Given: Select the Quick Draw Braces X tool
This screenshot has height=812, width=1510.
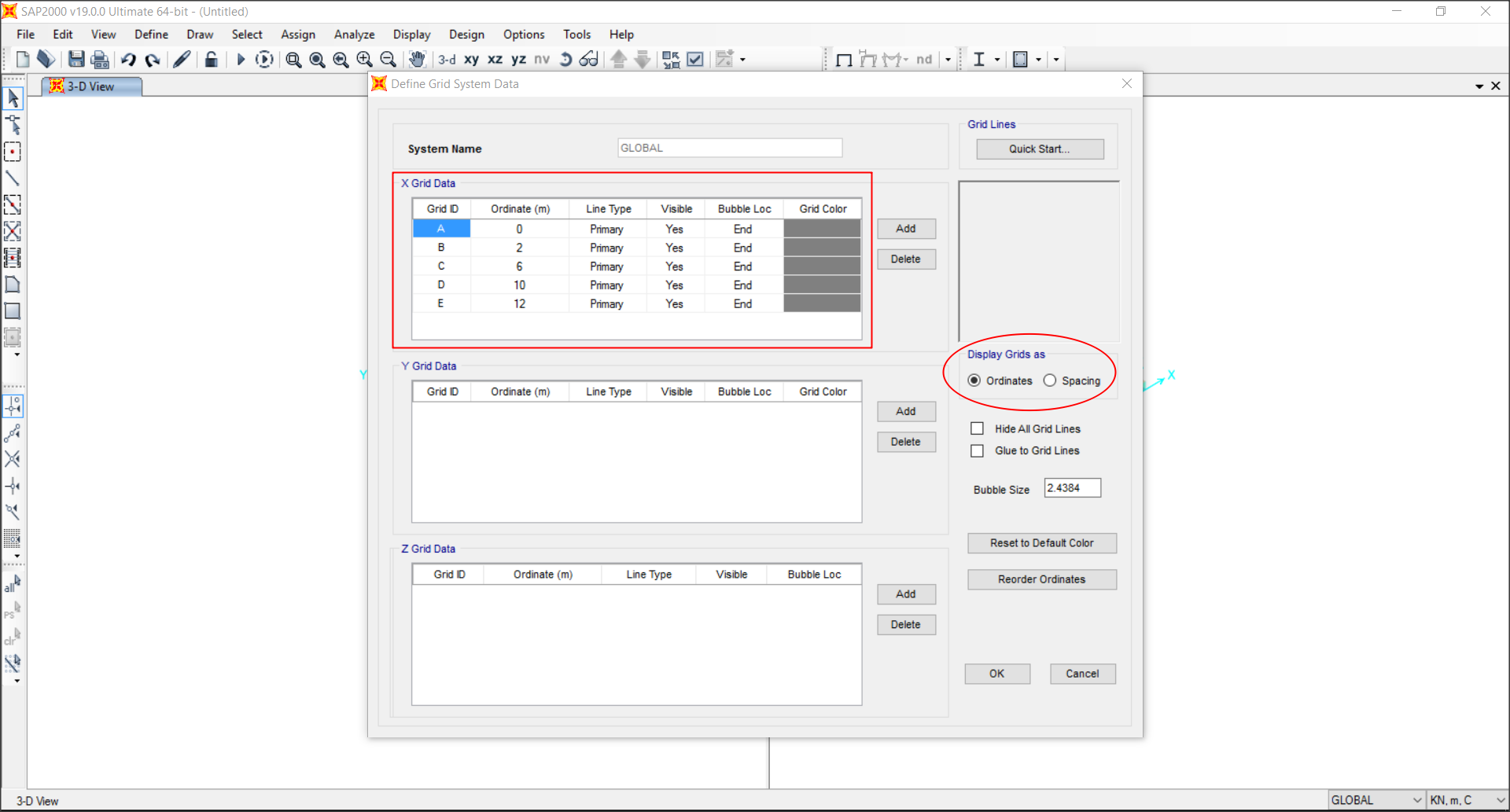Looking at the screenshot, I should 13,231.
